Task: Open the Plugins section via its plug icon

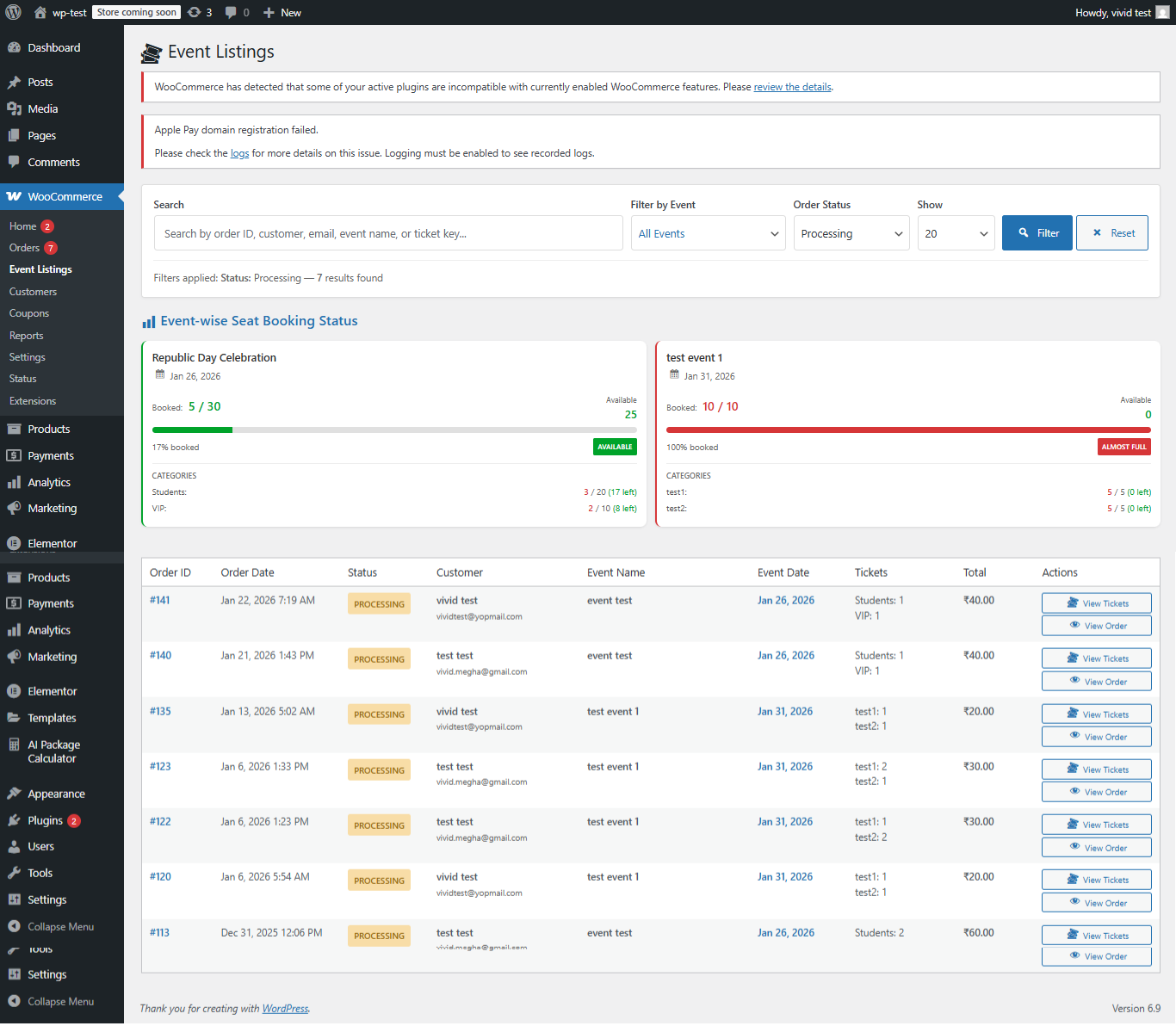Action: point(15,819)
